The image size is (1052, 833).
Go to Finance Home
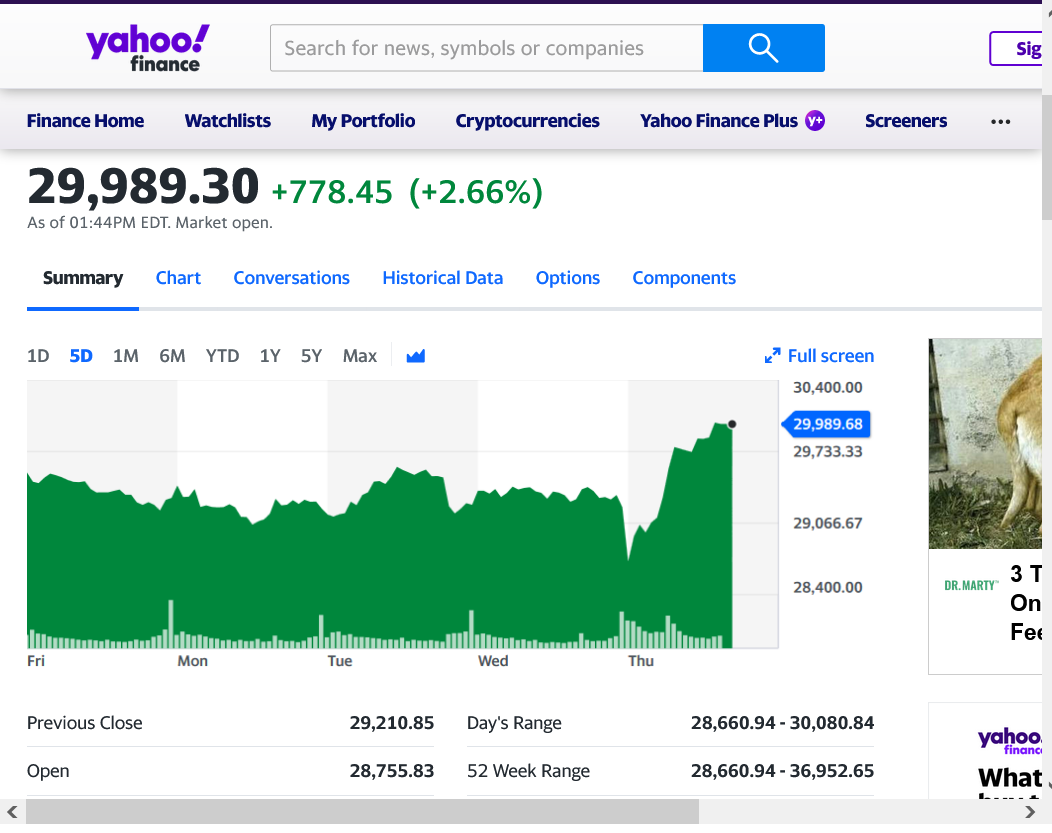pos(85,121)
